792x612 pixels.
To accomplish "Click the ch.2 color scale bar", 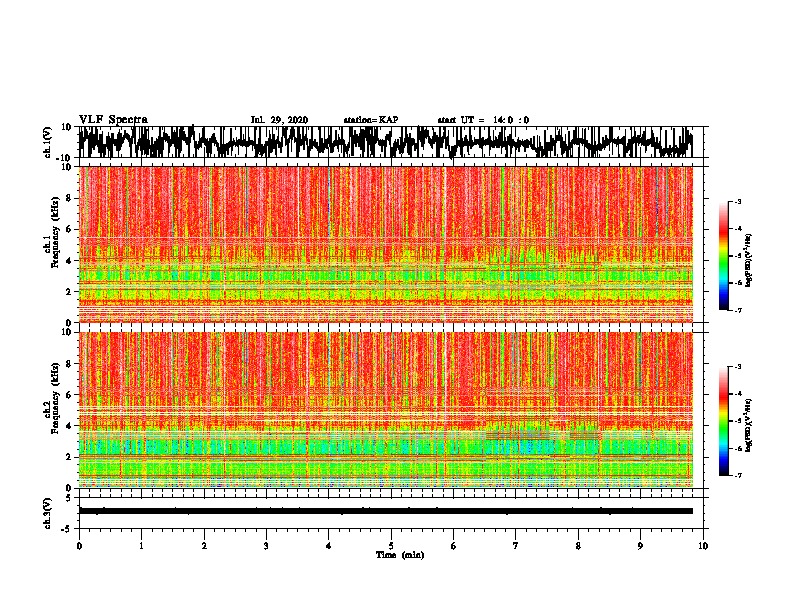I will click(724, 421).
